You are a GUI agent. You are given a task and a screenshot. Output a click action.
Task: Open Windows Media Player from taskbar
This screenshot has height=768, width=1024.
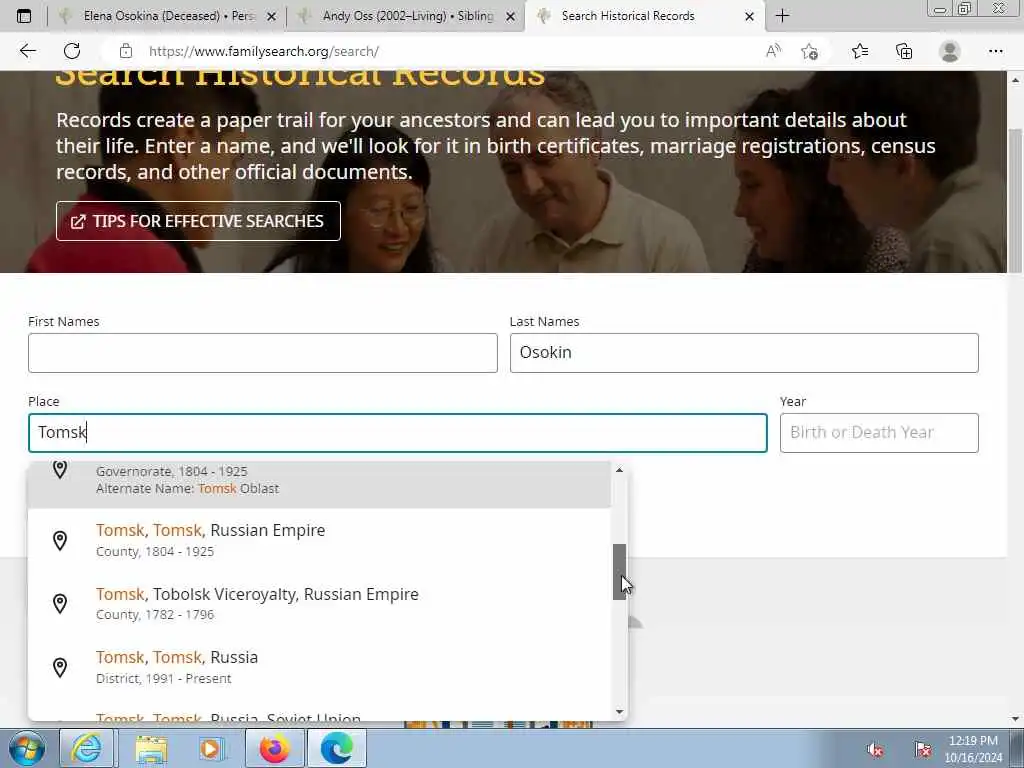[212, 748]
